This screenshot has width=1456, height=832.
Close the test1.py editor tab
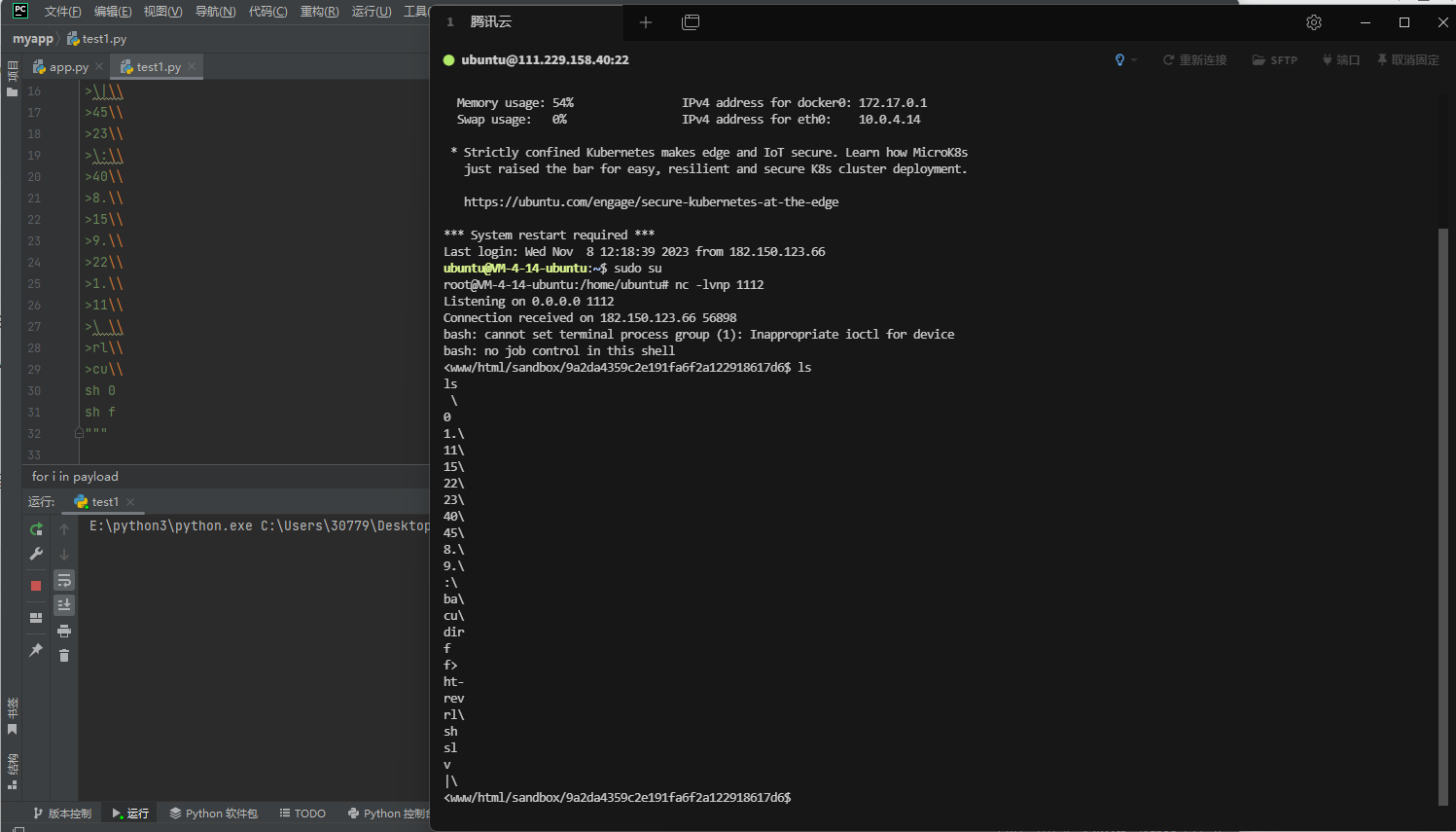[192, 67]
